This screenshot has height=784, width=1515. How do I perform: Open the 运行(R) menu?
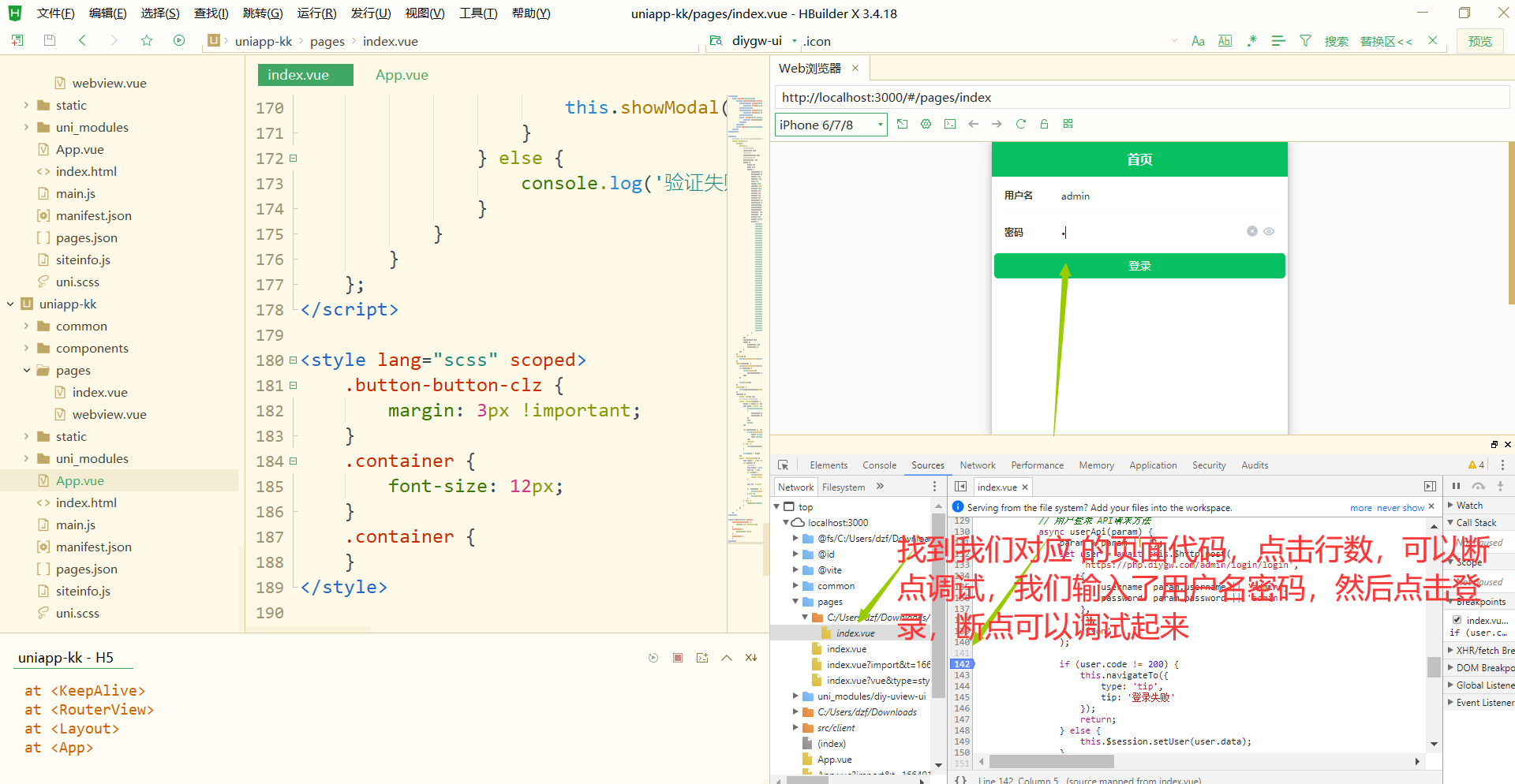pos(316,13)
